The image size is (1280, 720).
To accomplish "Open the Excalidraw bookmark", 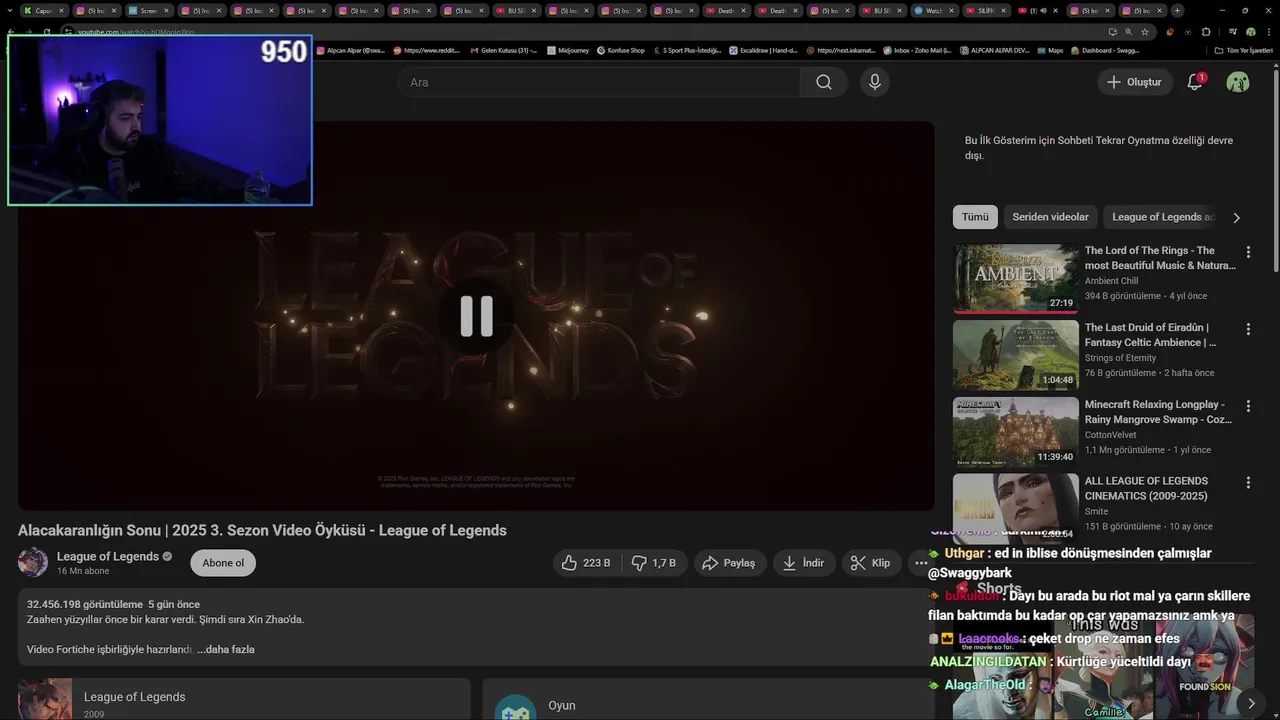I will (x=764, y=50).
